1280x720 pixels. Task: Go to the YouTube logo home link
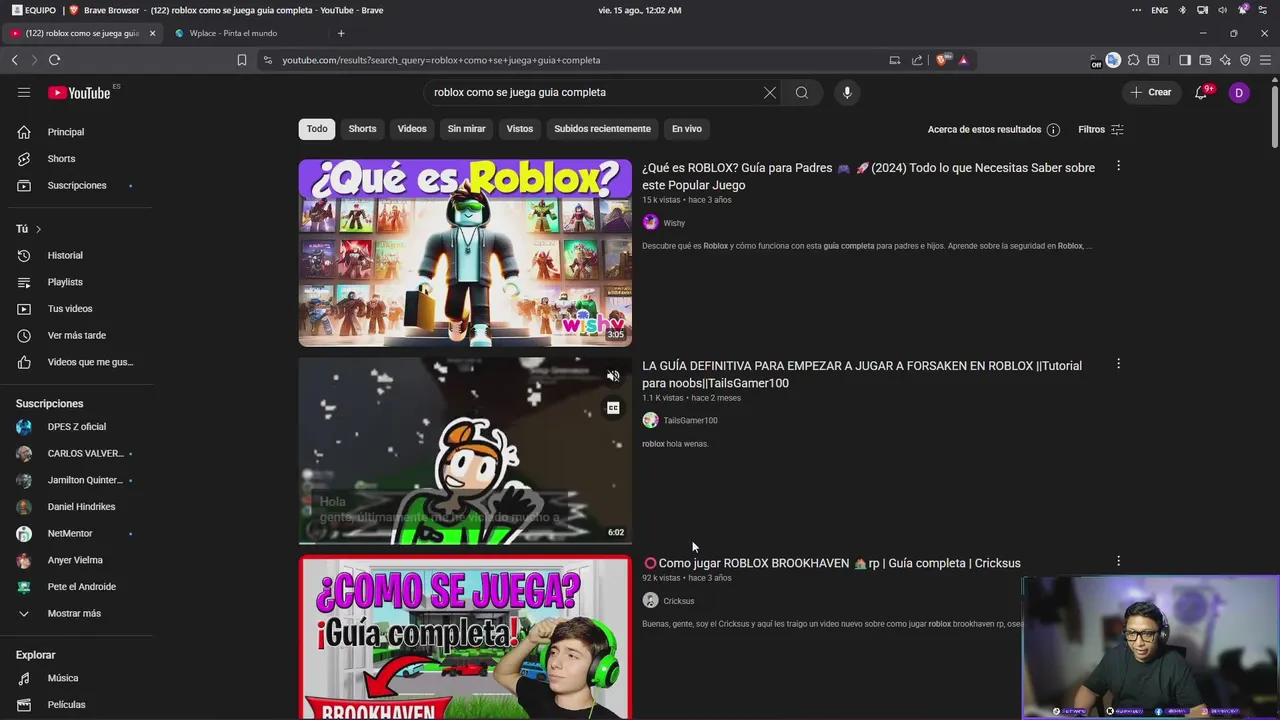coord(79,93)
